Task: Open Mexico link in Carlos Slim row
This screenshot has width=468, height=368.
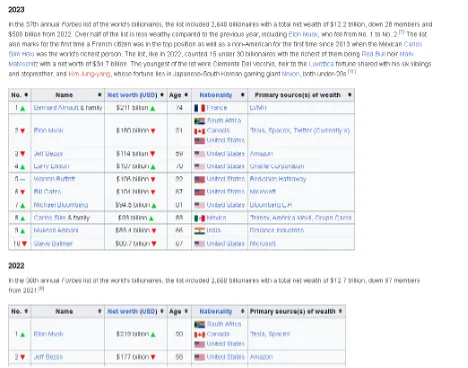Action: (216, 218)
